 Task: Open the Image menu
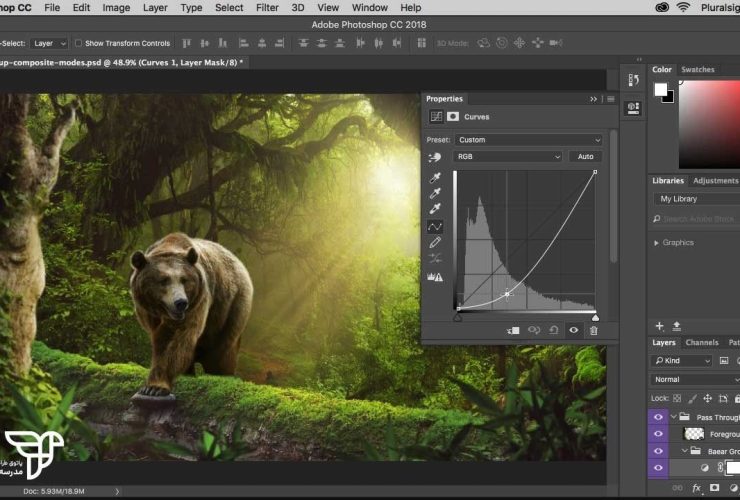click(x=116, y=8)
